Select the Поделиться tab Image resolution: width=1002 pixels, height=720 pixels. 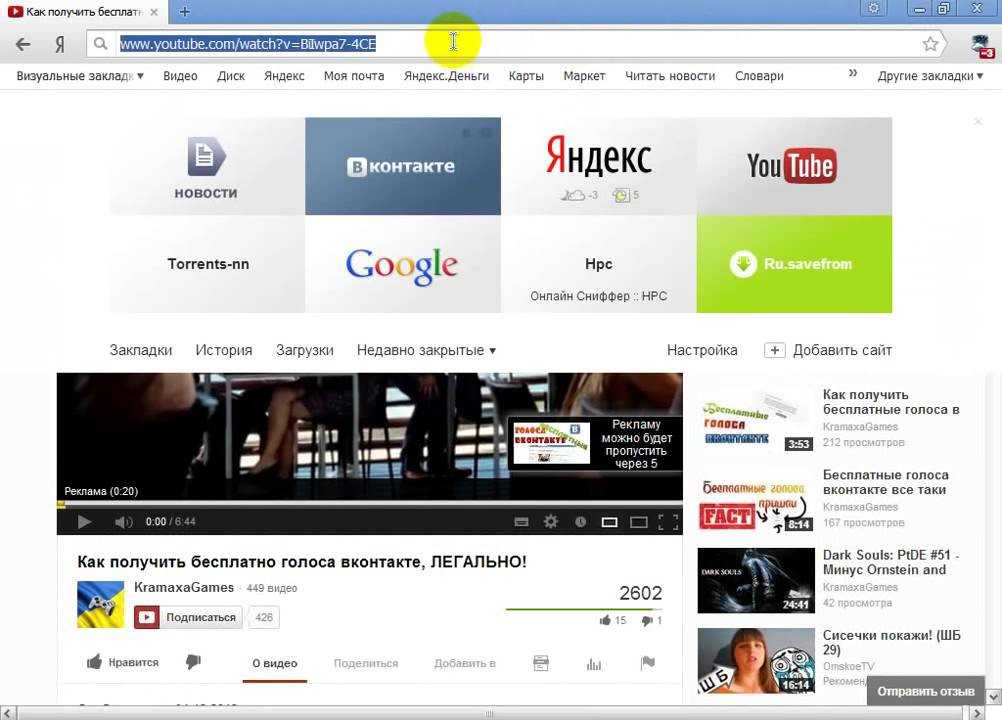[x=366, y=663]
